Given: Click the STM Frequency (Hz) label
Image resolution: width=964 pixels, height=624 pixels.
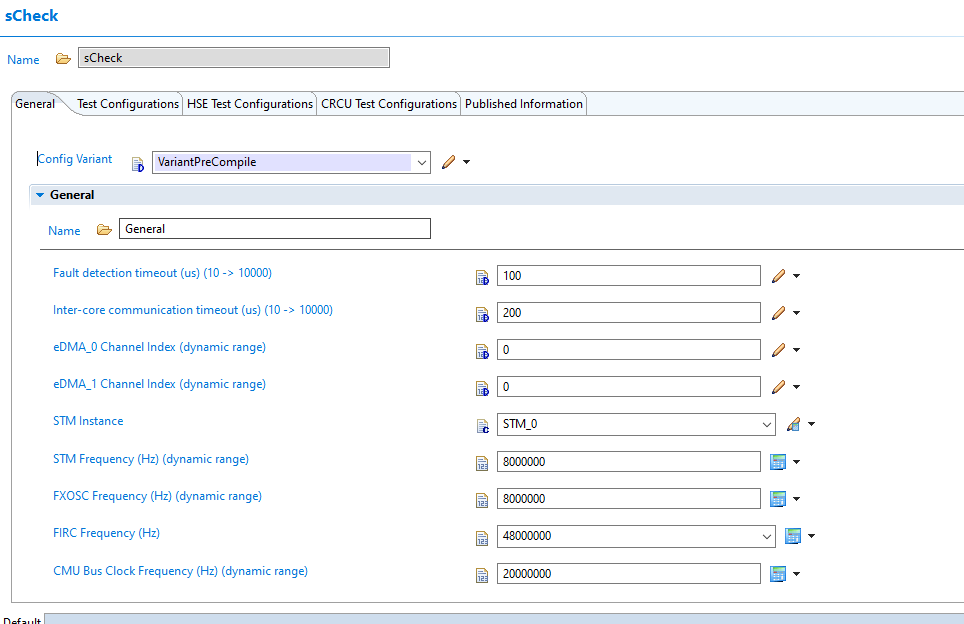Looking at the screenshot, I should [151, 459].
